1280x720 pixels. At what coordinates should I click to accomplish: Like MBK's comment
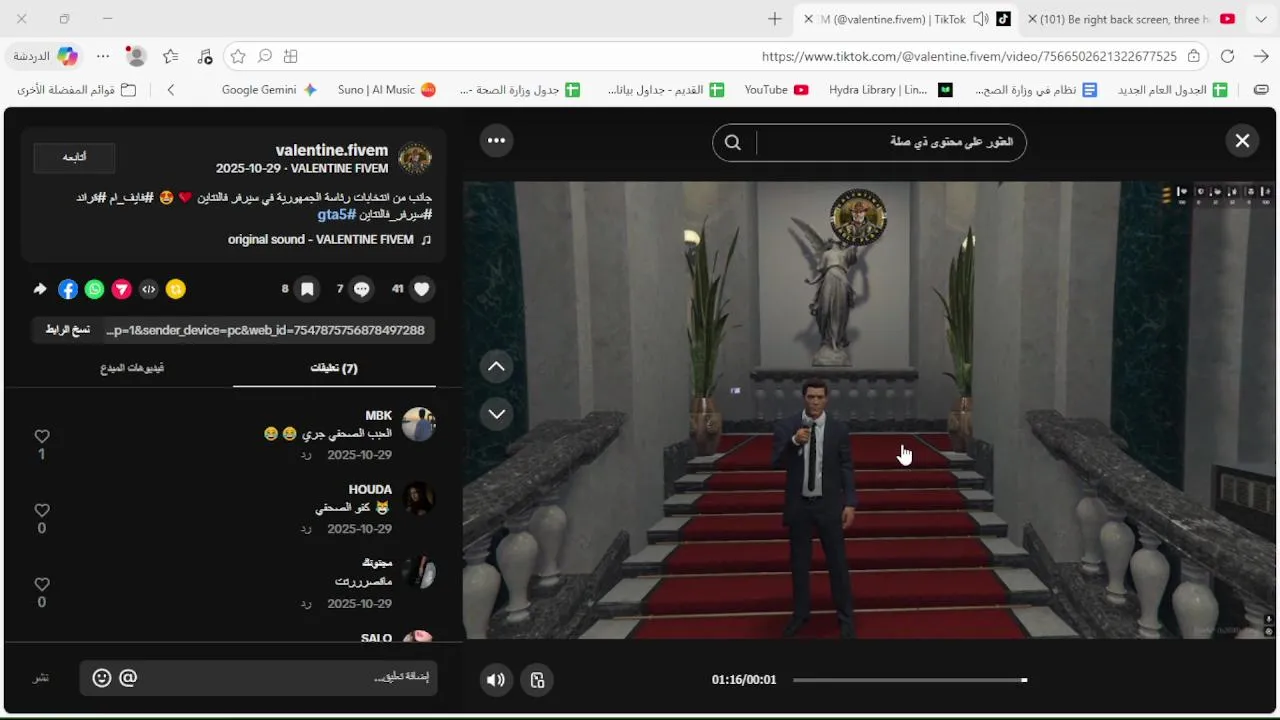(42, 437)
